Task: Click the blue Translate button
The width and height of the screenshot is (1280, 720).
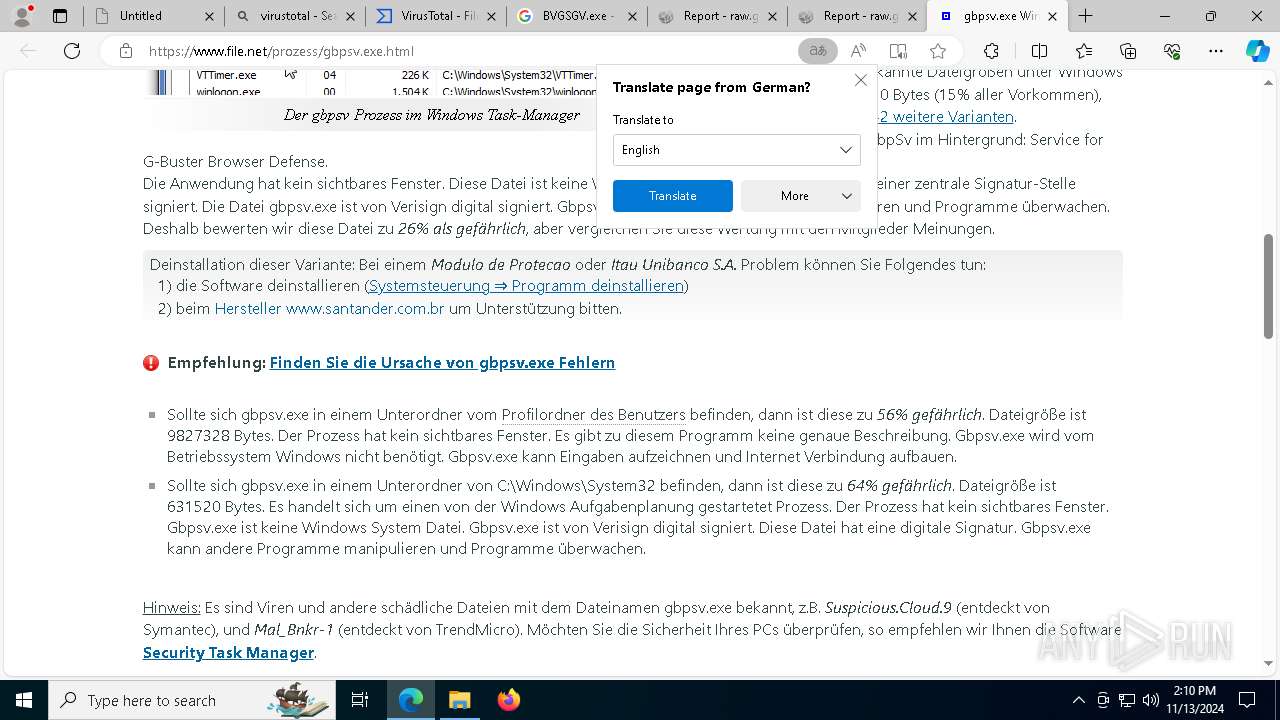Action: pyautogui.click(x=672, y=196)
